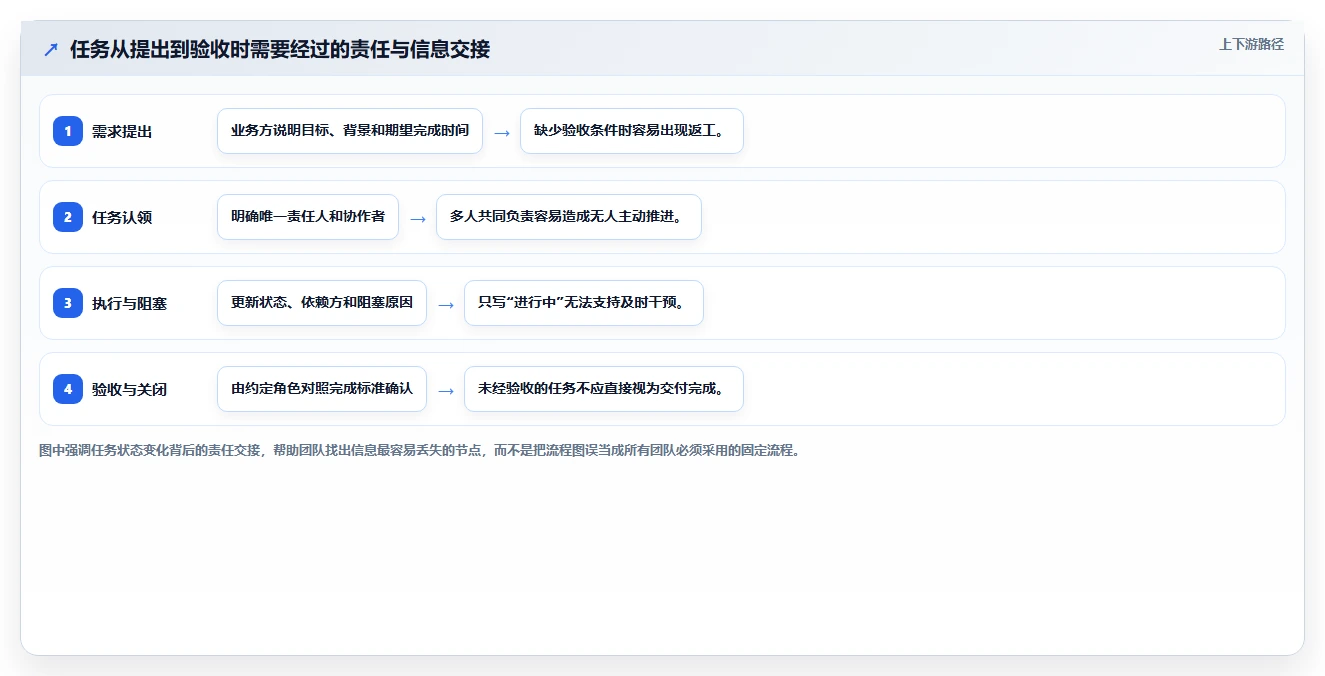This screenshot has height=676, width=1325.
Task: Select the 需求提出 step label
Action: point(122,131)
